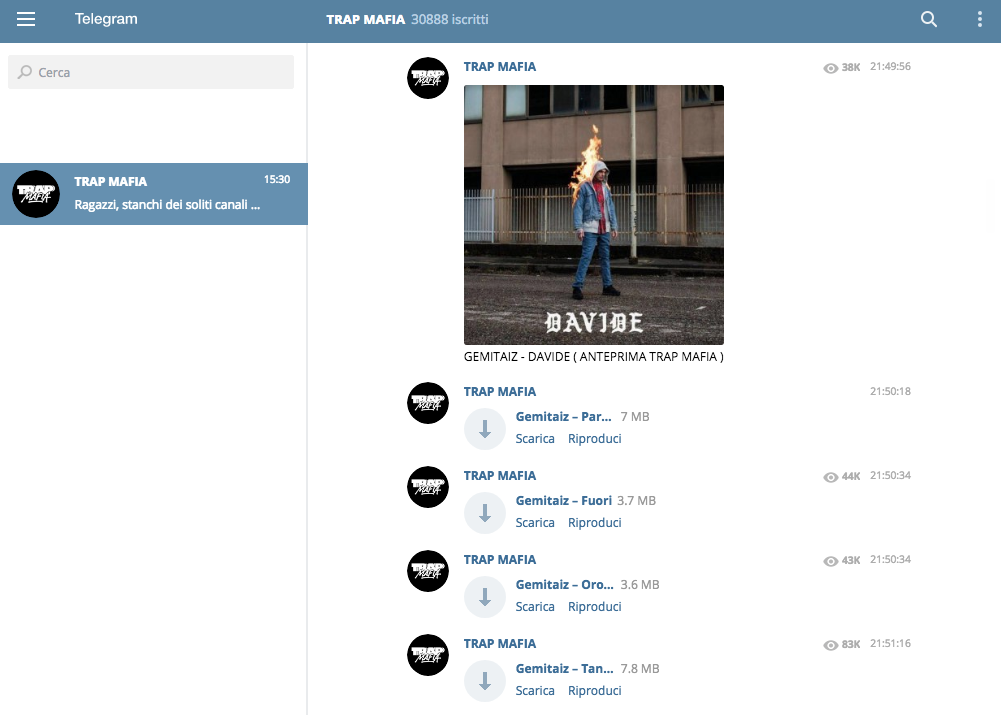Open the DAVIDE album cover image
Screen dimensions: 1001x715
click(594, 214)
